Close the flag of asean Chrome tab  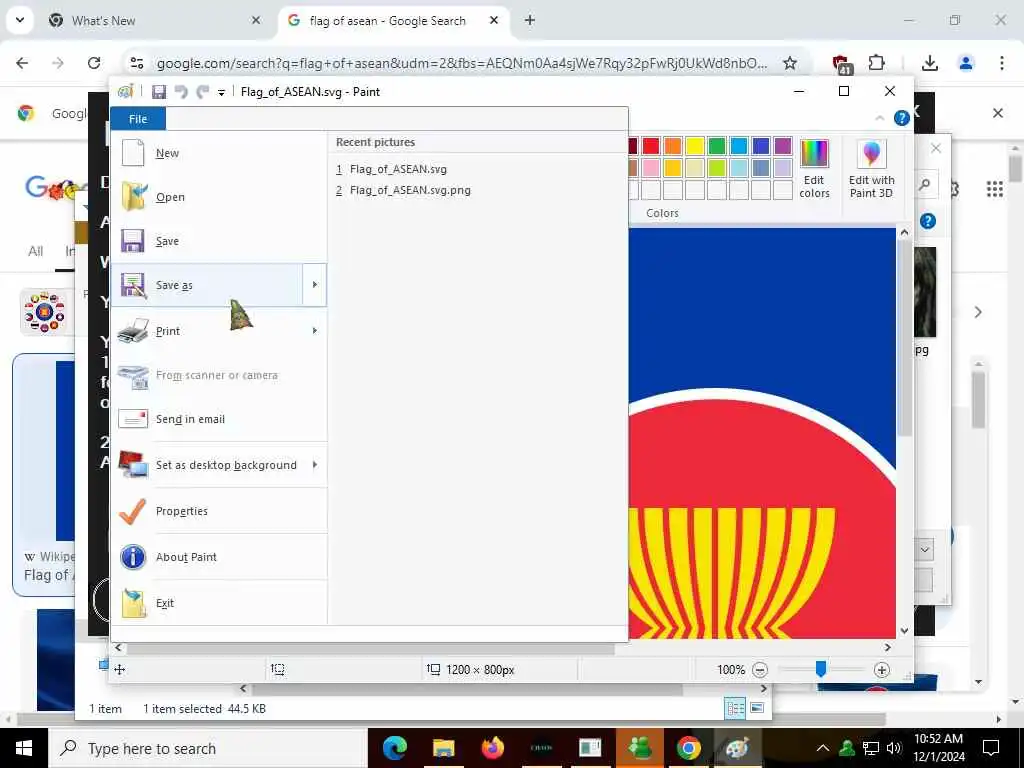(x=494, y=20)
